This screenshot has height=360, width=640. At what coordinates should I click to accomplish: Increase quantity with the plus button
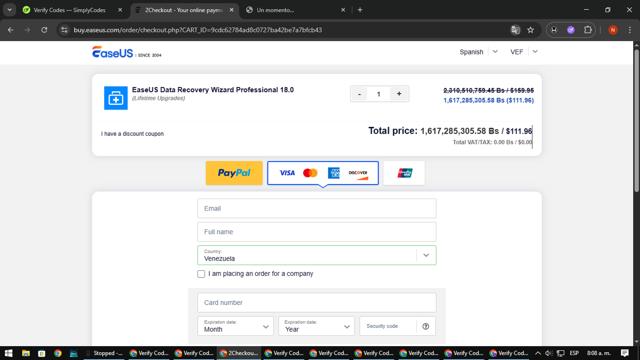399,94
